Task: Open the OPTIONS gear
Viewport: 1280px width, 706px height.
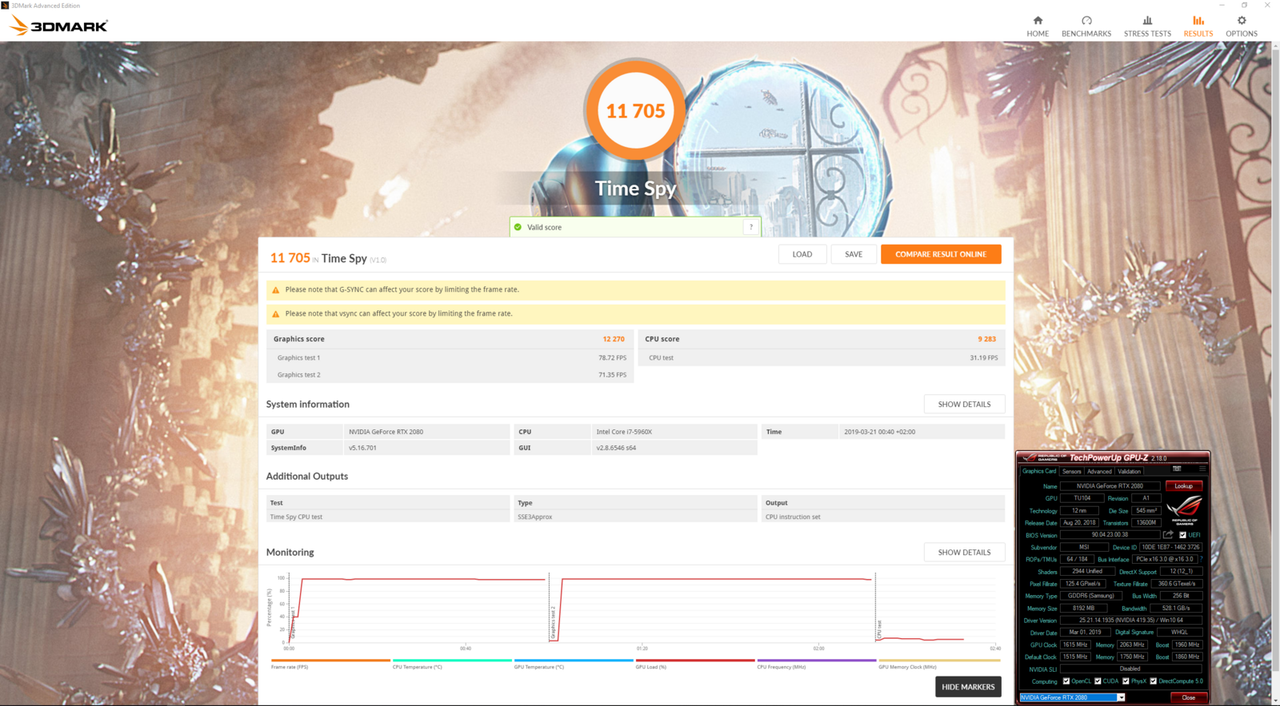Action: [x=1242, y=26]
